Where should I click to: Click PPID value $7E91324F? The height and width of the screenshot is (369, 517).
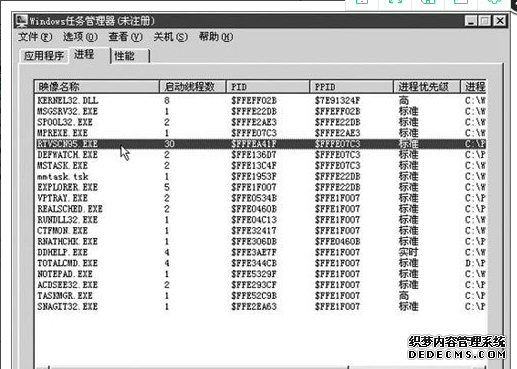(337, 100)
